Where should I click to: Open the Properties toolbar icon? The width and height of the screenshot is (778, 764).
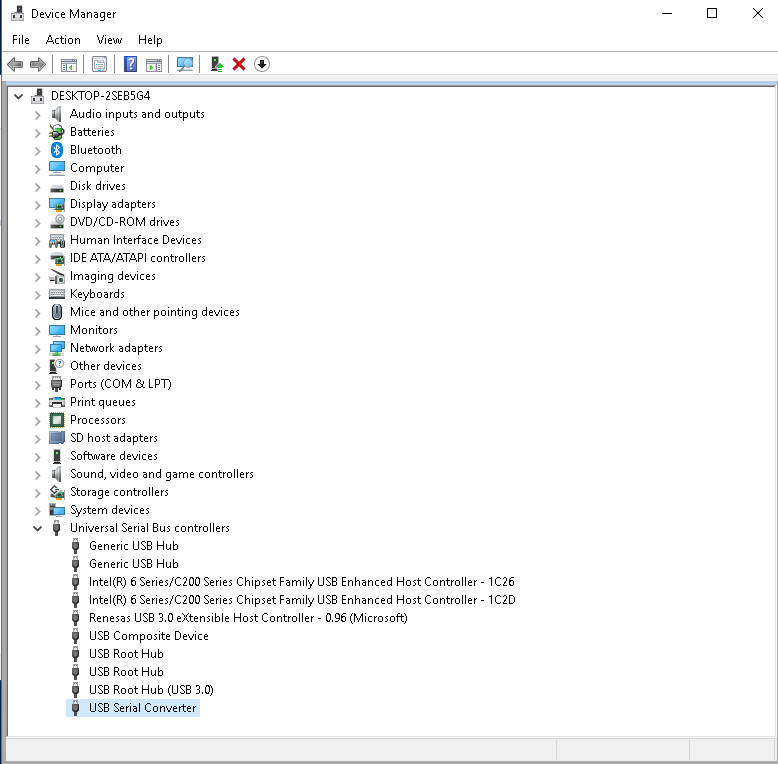pyautogui.click(x=99, y=64)
